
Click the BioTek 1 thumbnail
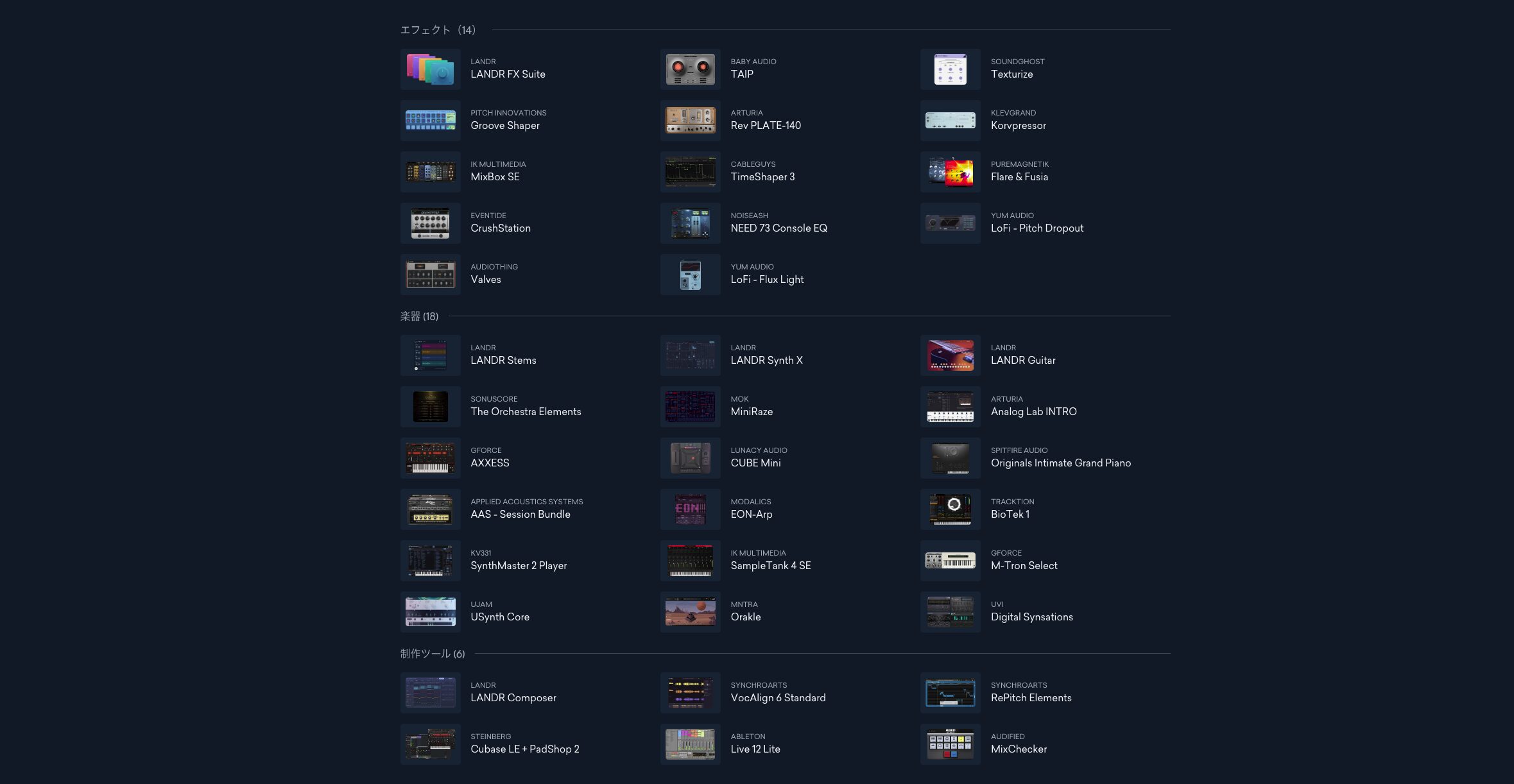click(x=950, y=509)
